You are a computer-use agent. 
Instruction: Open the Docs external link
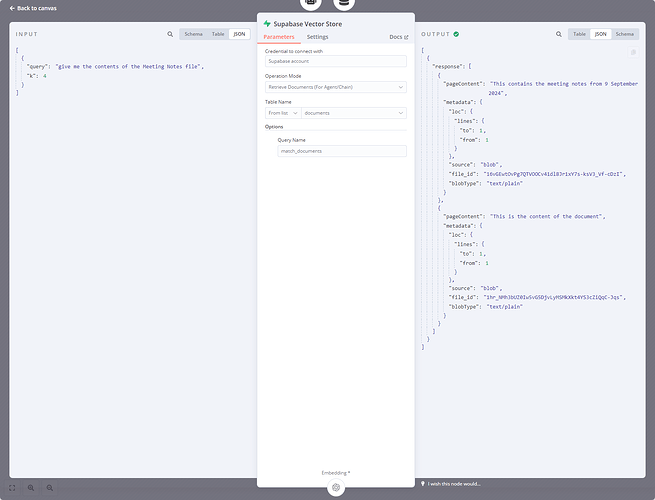pyautogui.click(x=399, y=37)
